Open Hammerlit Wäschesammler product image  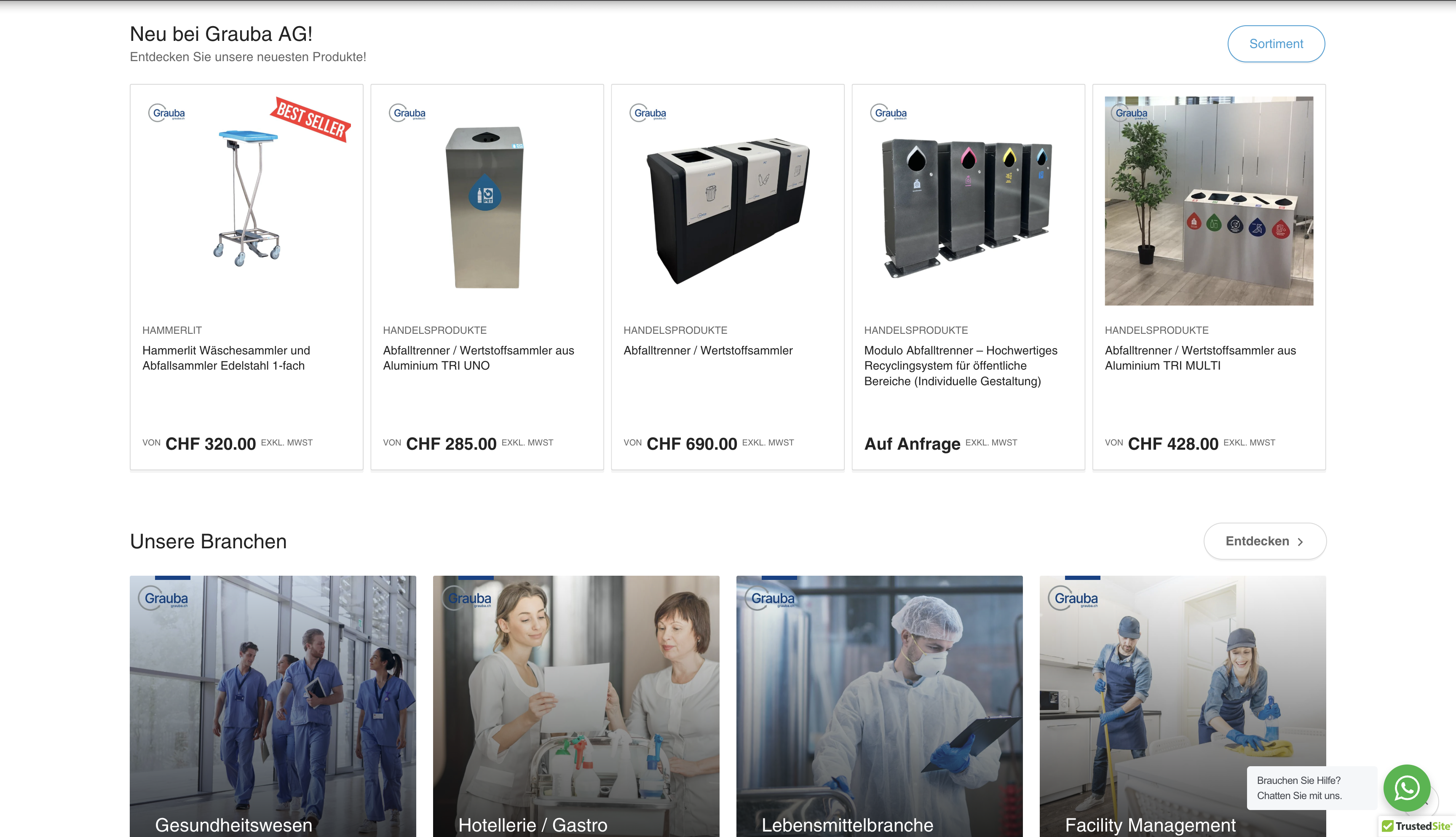point(246,201)
